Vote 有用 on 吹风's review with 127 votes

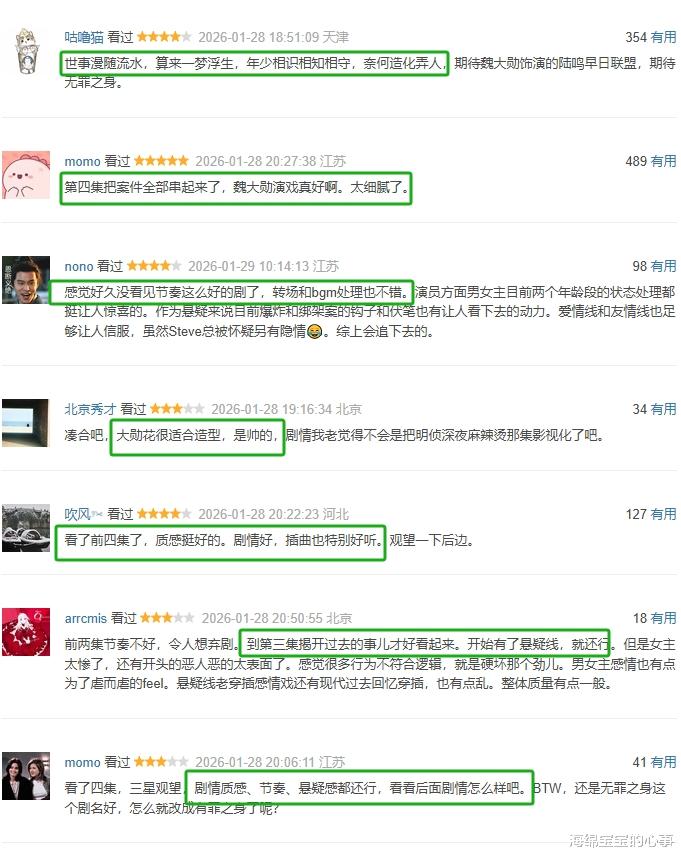tap(663, 514)
